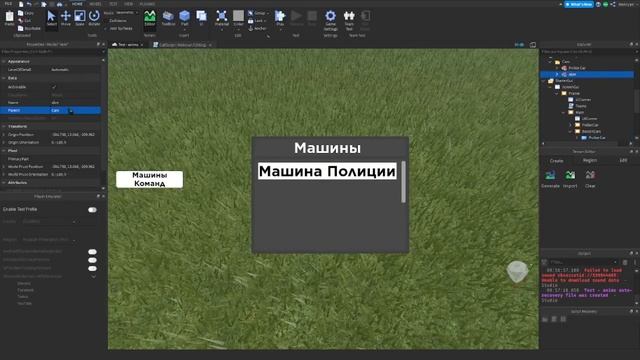640x360 pixels.
Task: Select the StarterGui item in Explorer
Action: pos(564,81)
